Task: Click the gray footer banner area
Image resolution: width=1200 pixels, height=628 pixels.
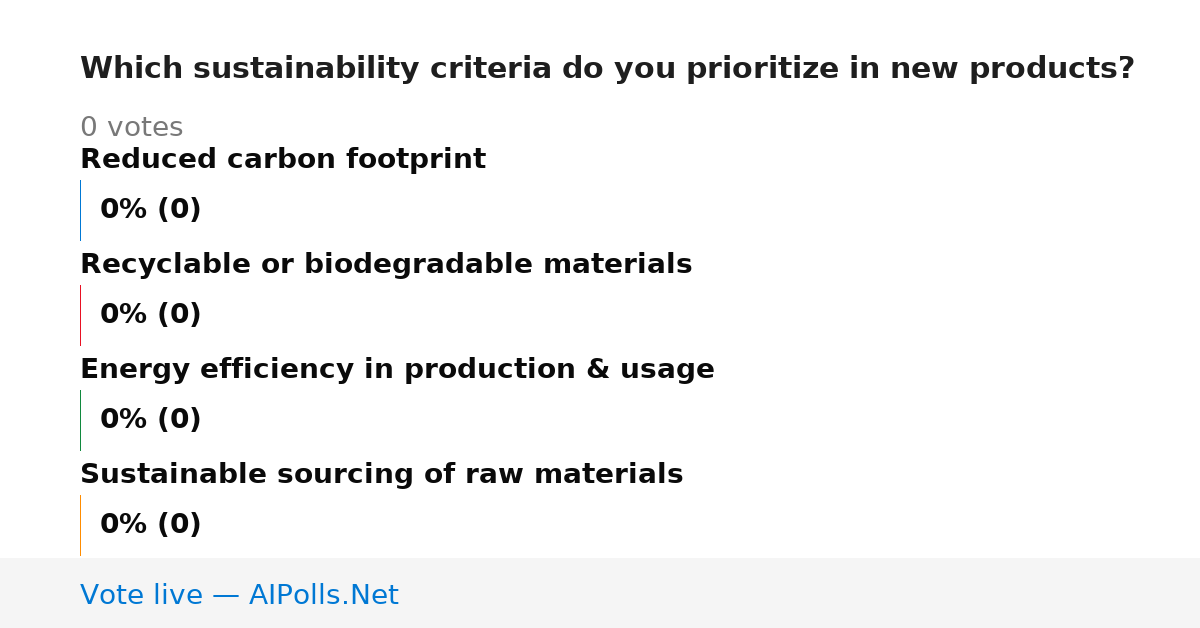Action: tap(600, 593)
